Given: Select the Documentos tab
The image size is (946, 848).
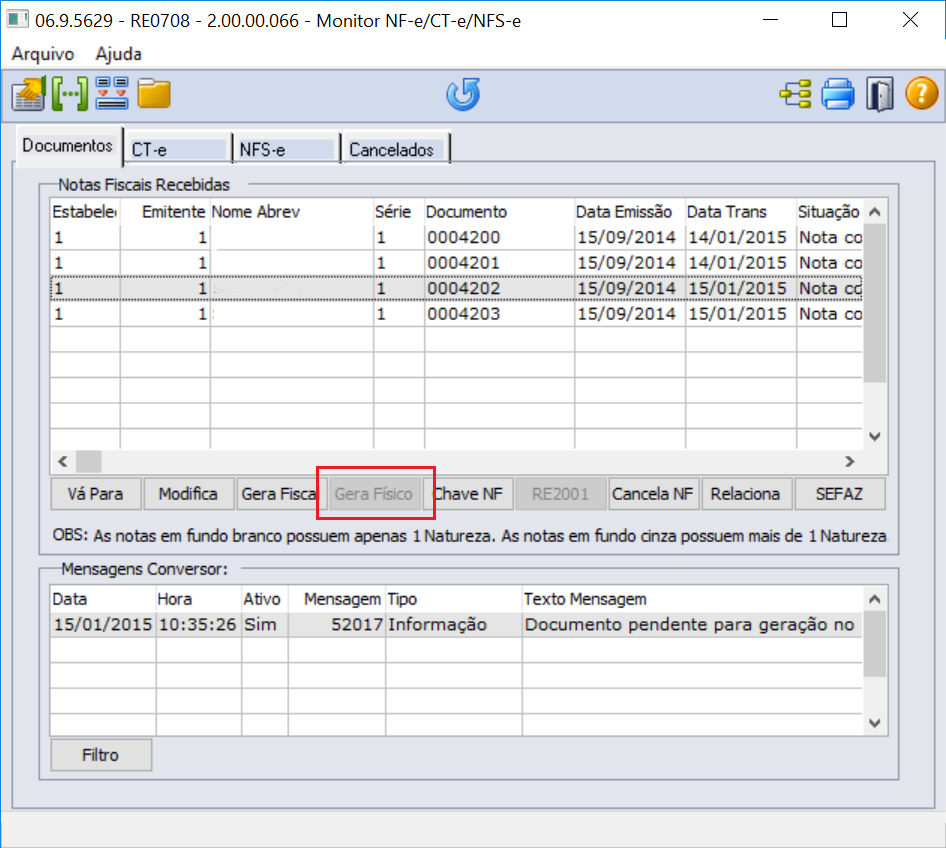Looking at the screenshot, I should [x=68, y=146].
